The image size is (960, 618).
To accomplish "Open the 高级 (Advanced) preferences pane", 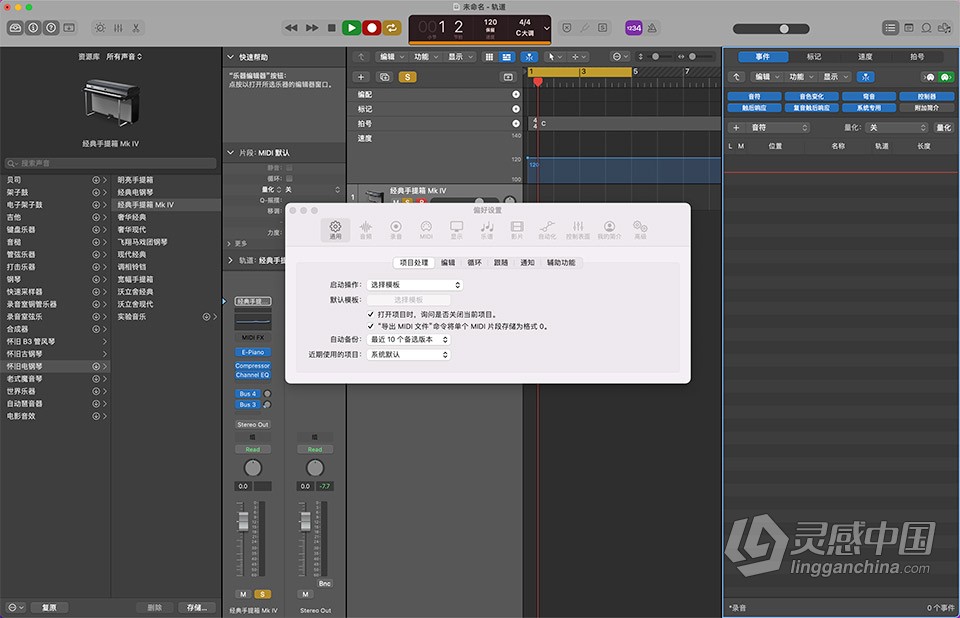I will [640, 230].
